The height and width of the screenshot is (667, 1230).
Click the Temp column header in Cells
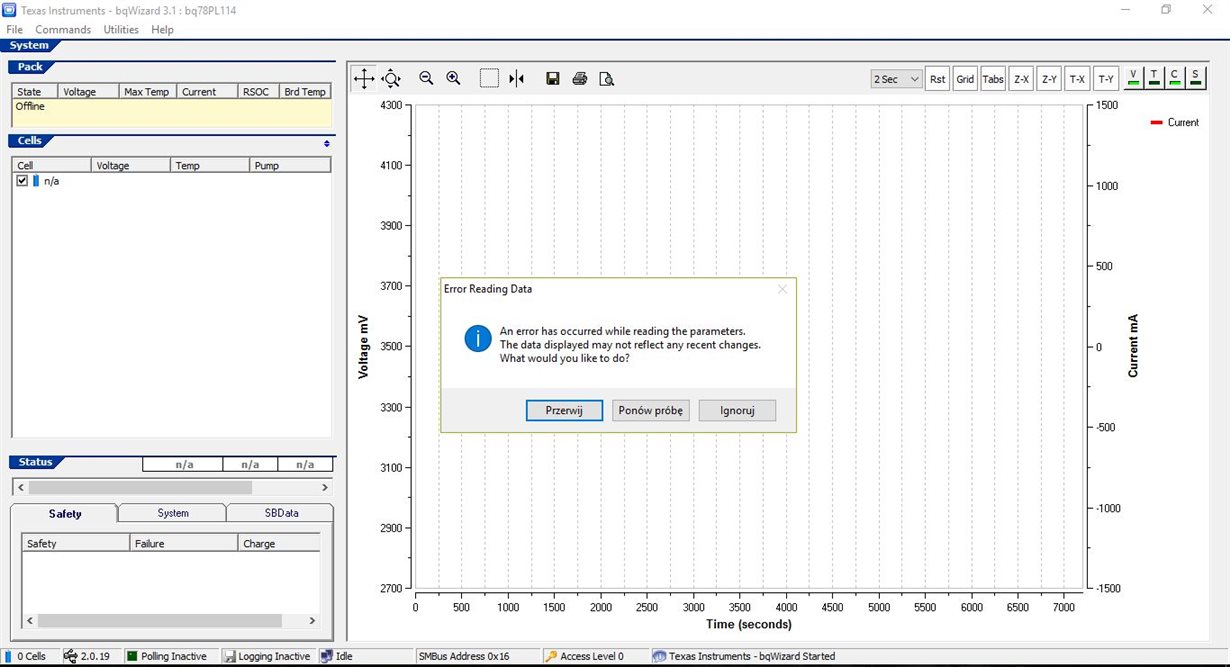click(x=210, y=165)
